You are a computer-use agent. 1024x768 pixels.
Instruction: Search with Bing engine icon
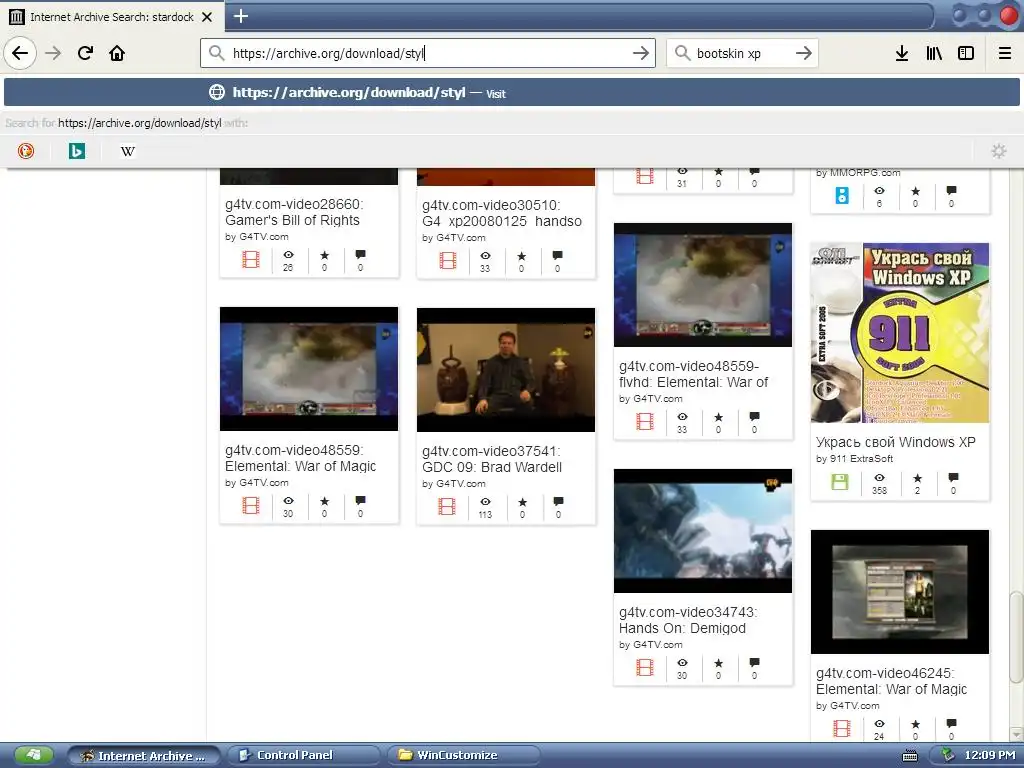[x=77, y=151]
